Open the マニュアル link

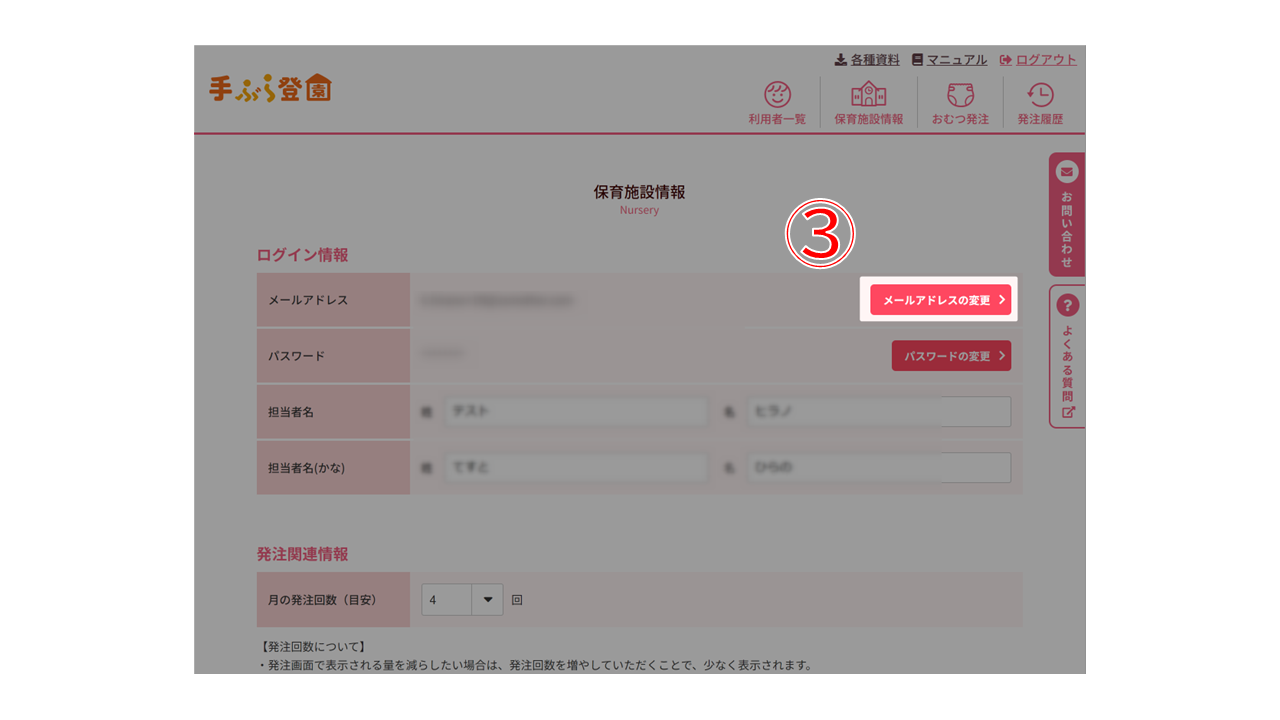tap(949, 60)
